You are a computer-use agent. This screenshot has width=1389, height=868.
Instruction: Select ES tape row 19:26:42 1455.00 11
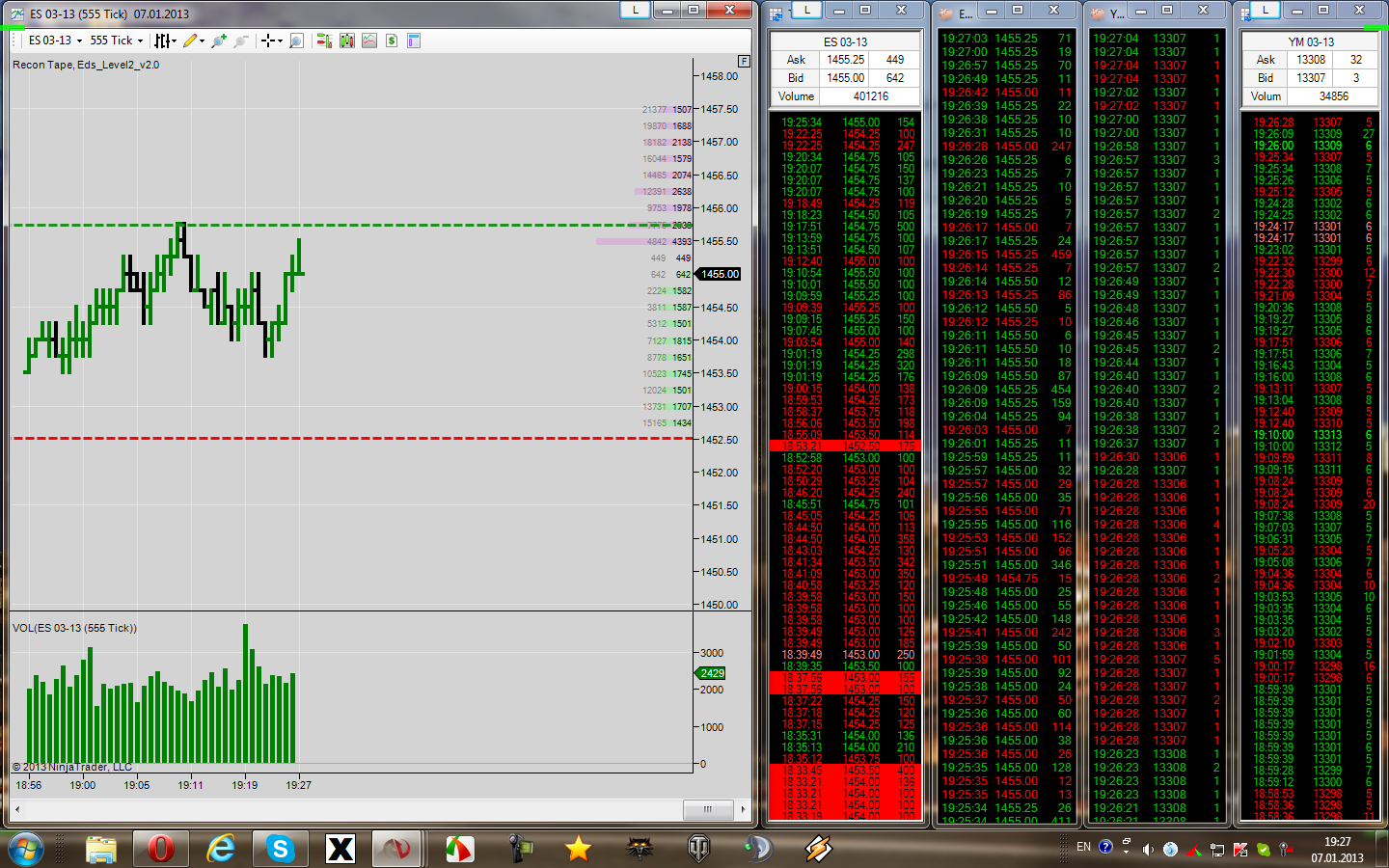tap(1007, 93)
